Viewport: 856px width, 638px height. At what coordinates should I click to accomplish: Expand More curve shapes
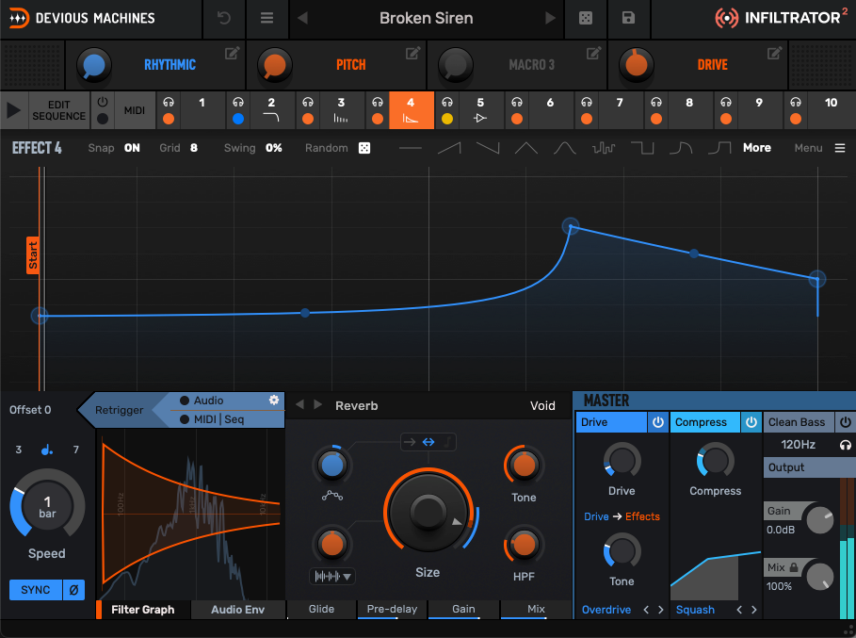point(757,148)
